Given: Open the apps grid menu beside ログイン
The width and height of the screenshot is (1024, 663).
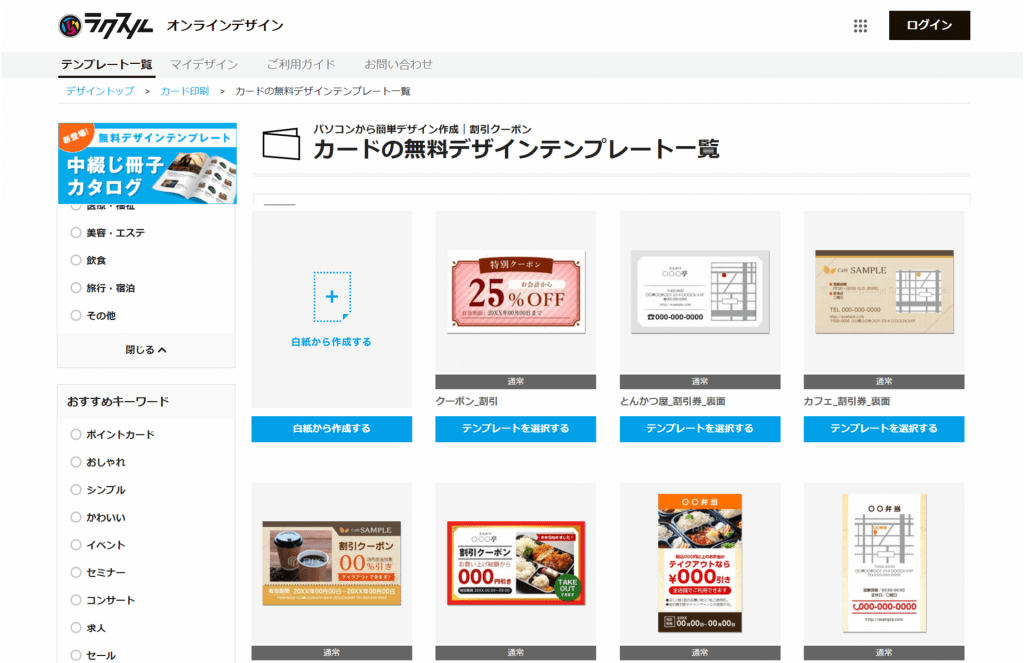Looking at the screenshot, I should (x=860, y=25).
